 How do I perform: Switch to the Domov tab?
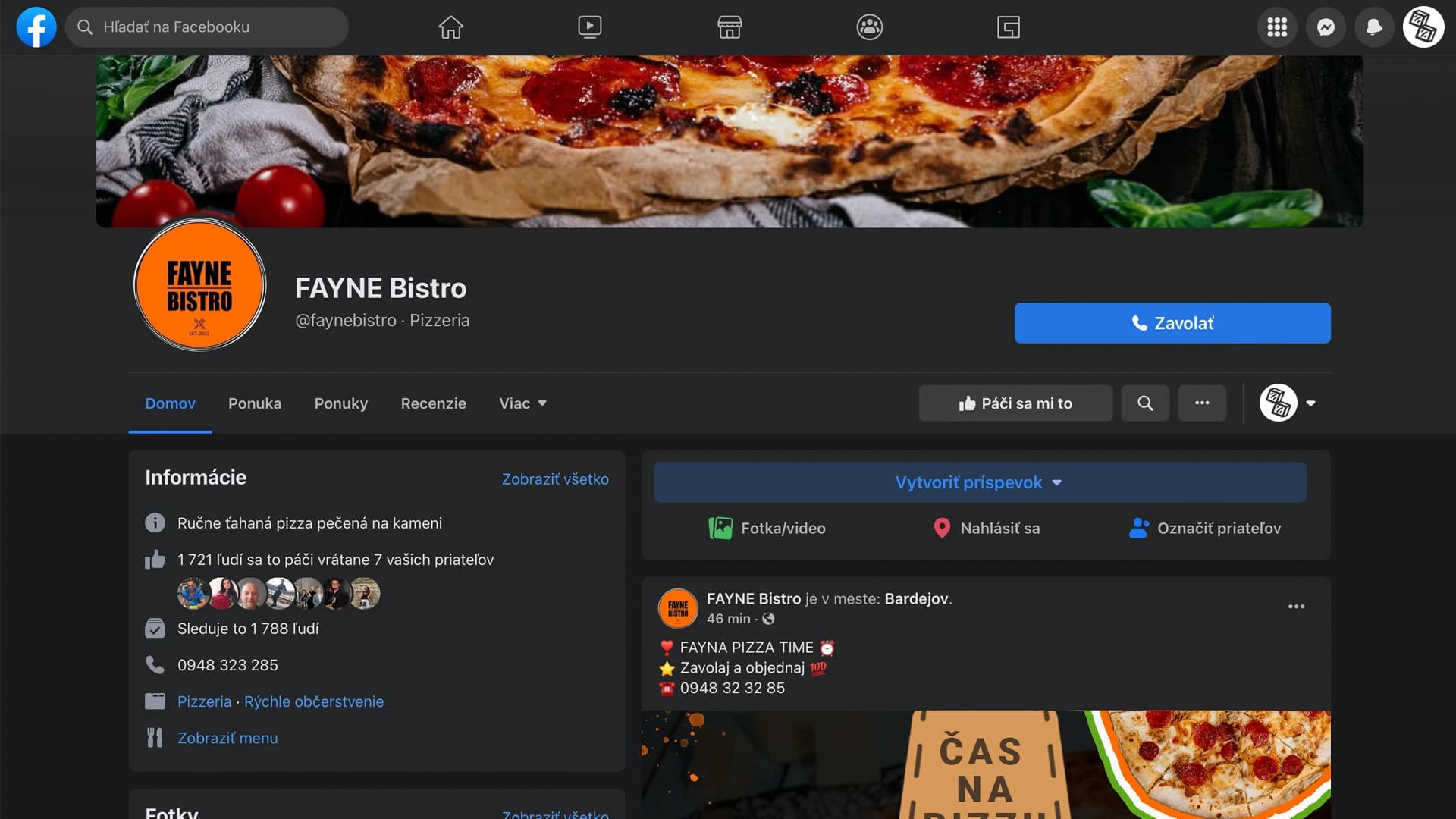170,403
